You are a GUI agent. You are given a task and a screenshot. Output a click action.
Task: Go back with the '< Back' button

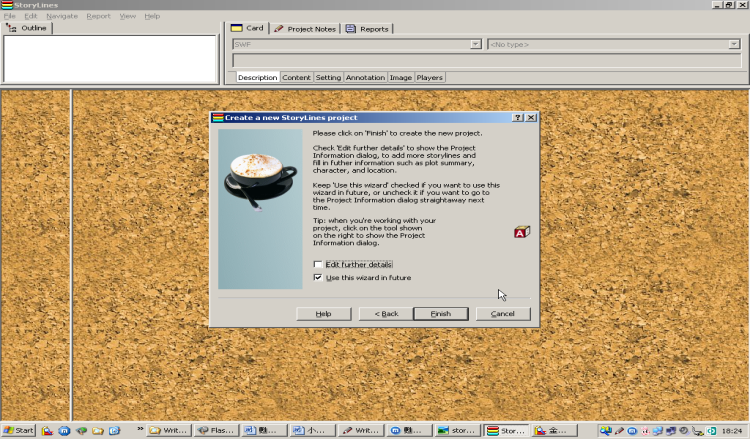click(x=386, y=314)
